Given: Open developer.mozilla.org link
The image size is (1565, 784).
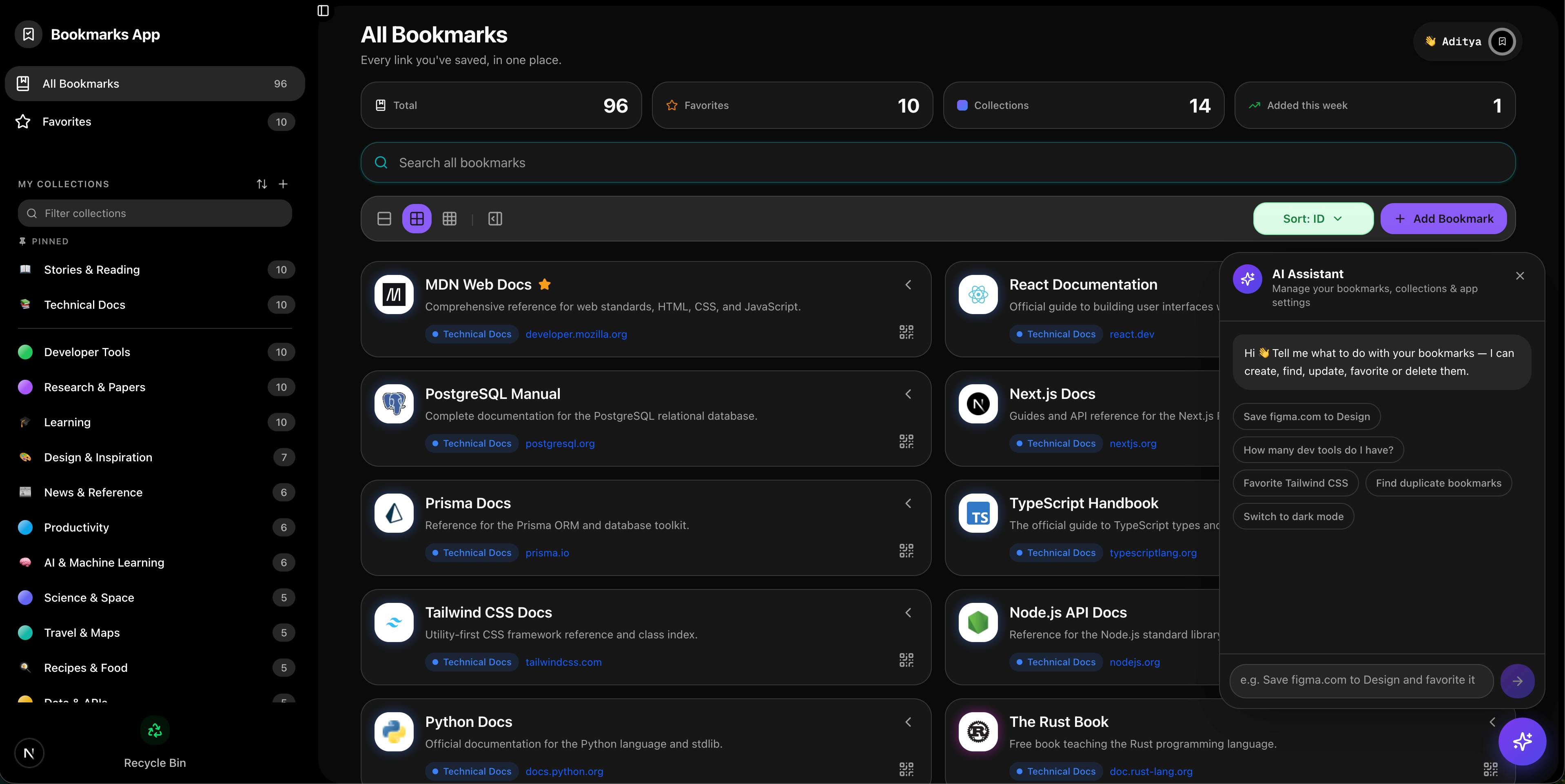Looking at the screenshot, I should pyautogui.click(x=576, y=334).
